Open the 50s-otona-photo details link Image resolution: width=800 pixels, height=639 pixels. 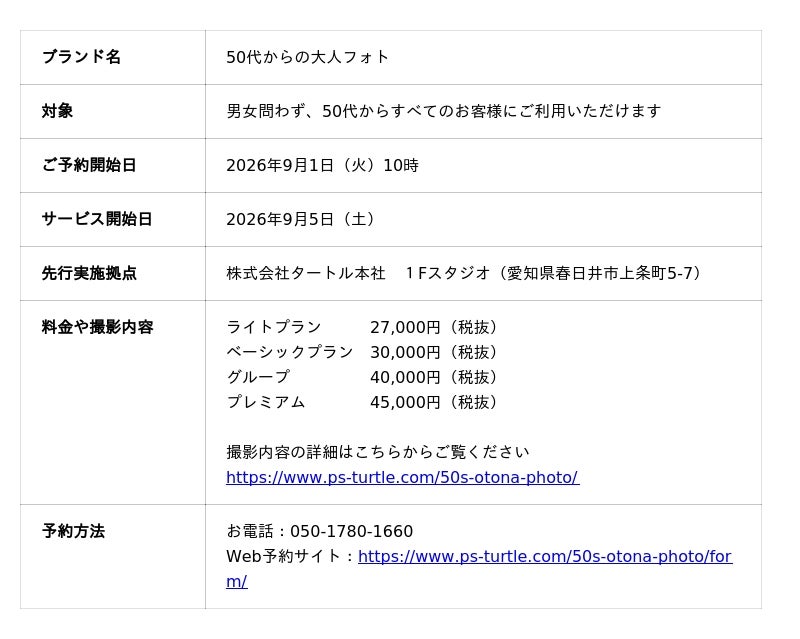pos(403,477)
